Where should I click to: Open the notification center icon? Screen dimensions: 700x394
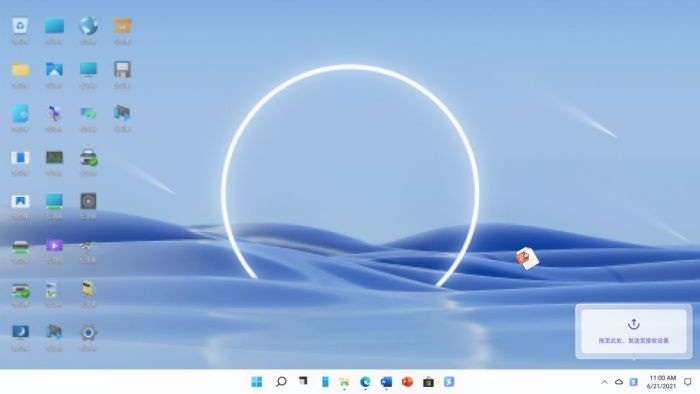[688, 382]
